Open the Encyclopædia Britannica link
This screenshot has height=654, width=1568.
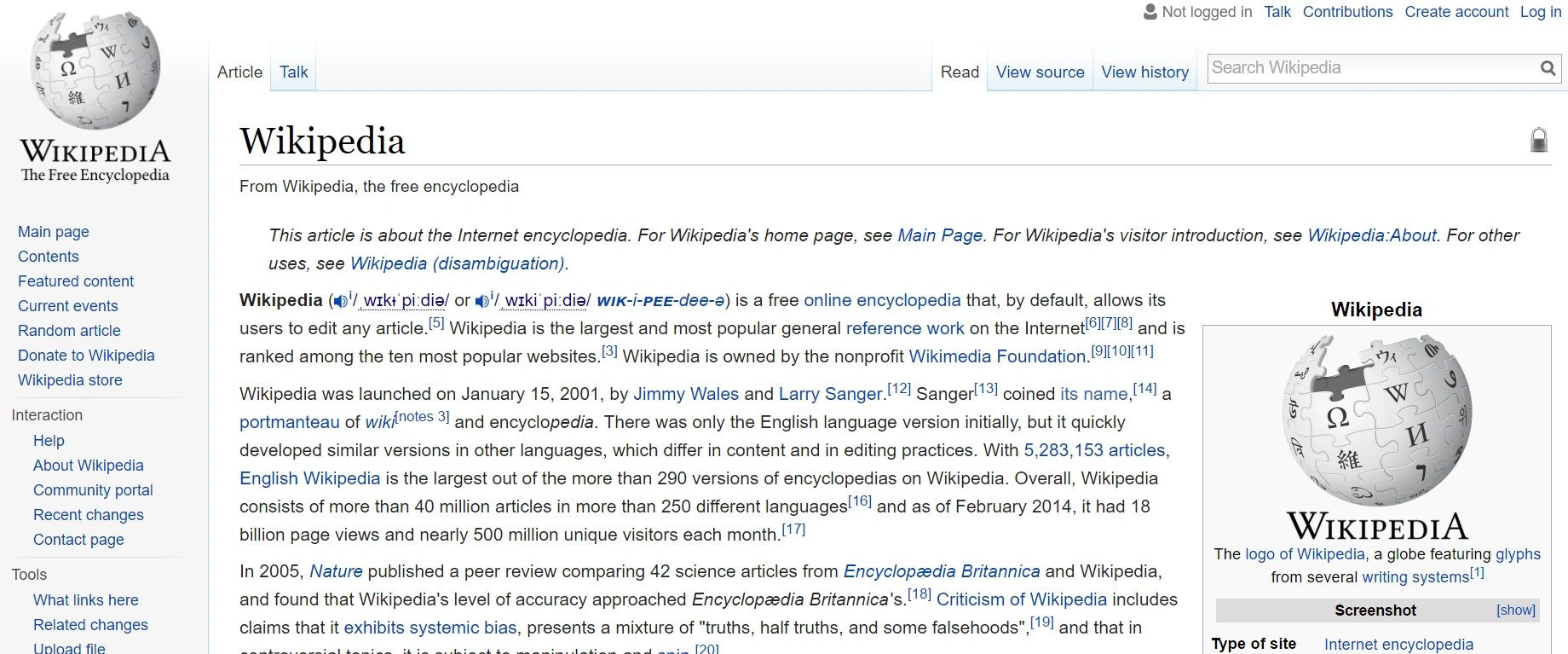[x=942, y=571]
